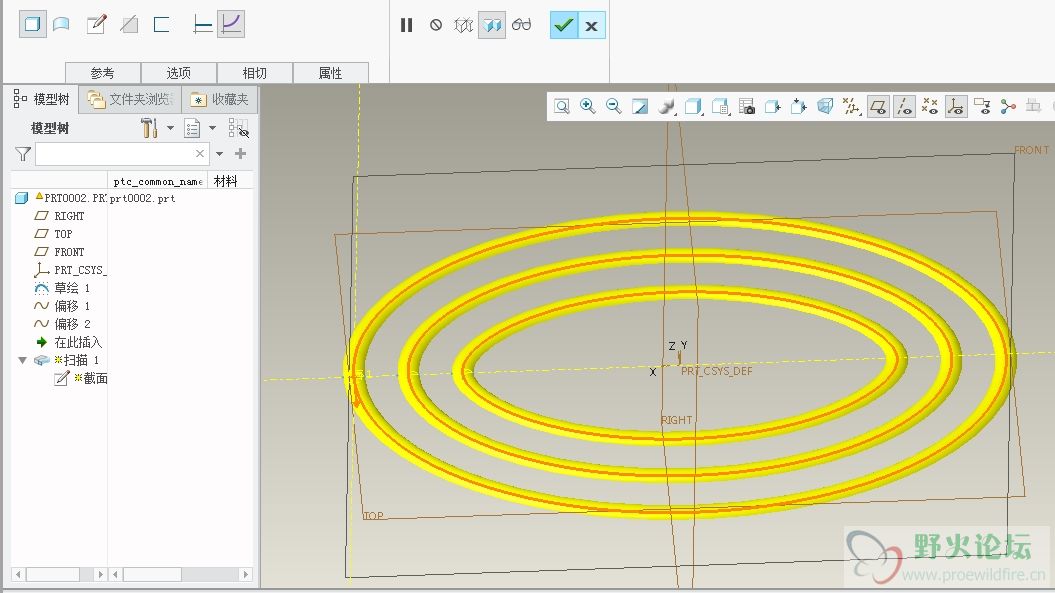The height and width of the screenshot is (593, 1055).
Task: Open the 参考 tab
Action: click(x=102, y=73)
